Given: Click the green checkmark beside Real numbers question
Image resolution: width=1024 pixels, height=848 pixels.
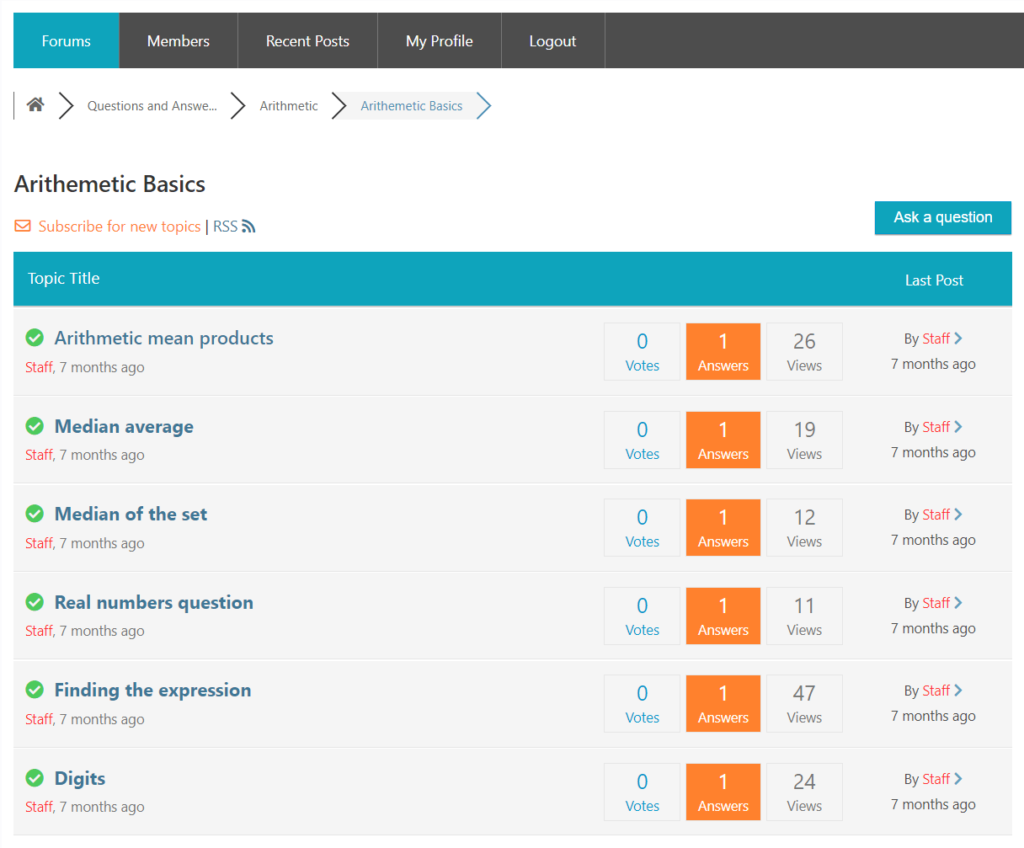Looking at the screenshot, I should click(x=36, y=601).
